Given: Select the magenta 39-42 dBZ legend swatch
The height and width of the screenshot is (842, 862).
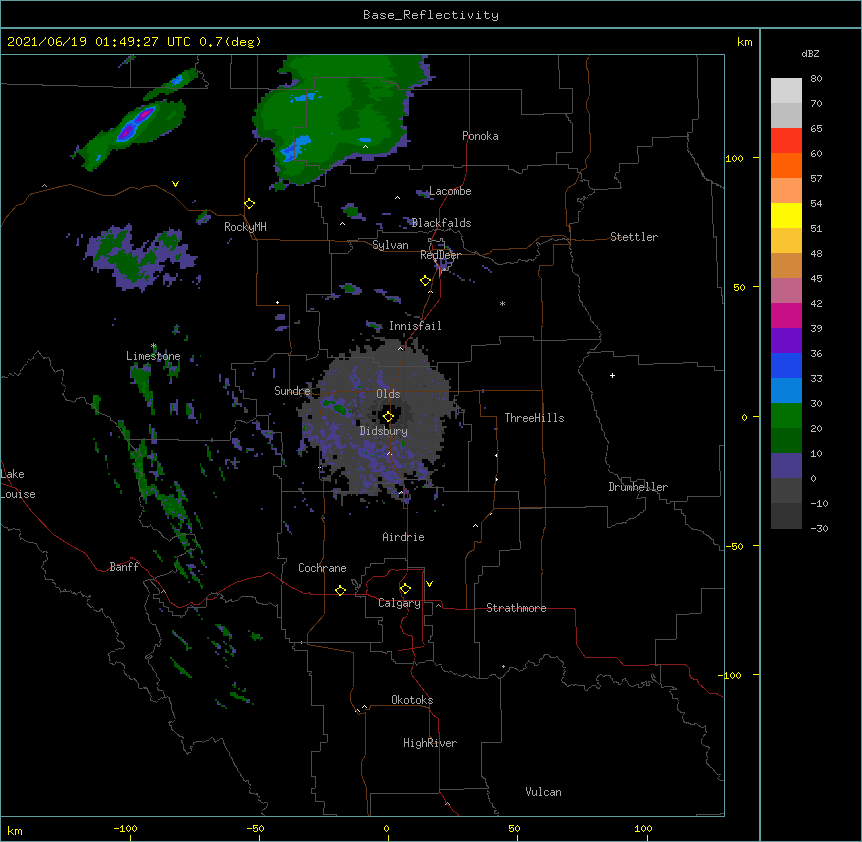Looking at the screenshot, I should pos(786,315).
